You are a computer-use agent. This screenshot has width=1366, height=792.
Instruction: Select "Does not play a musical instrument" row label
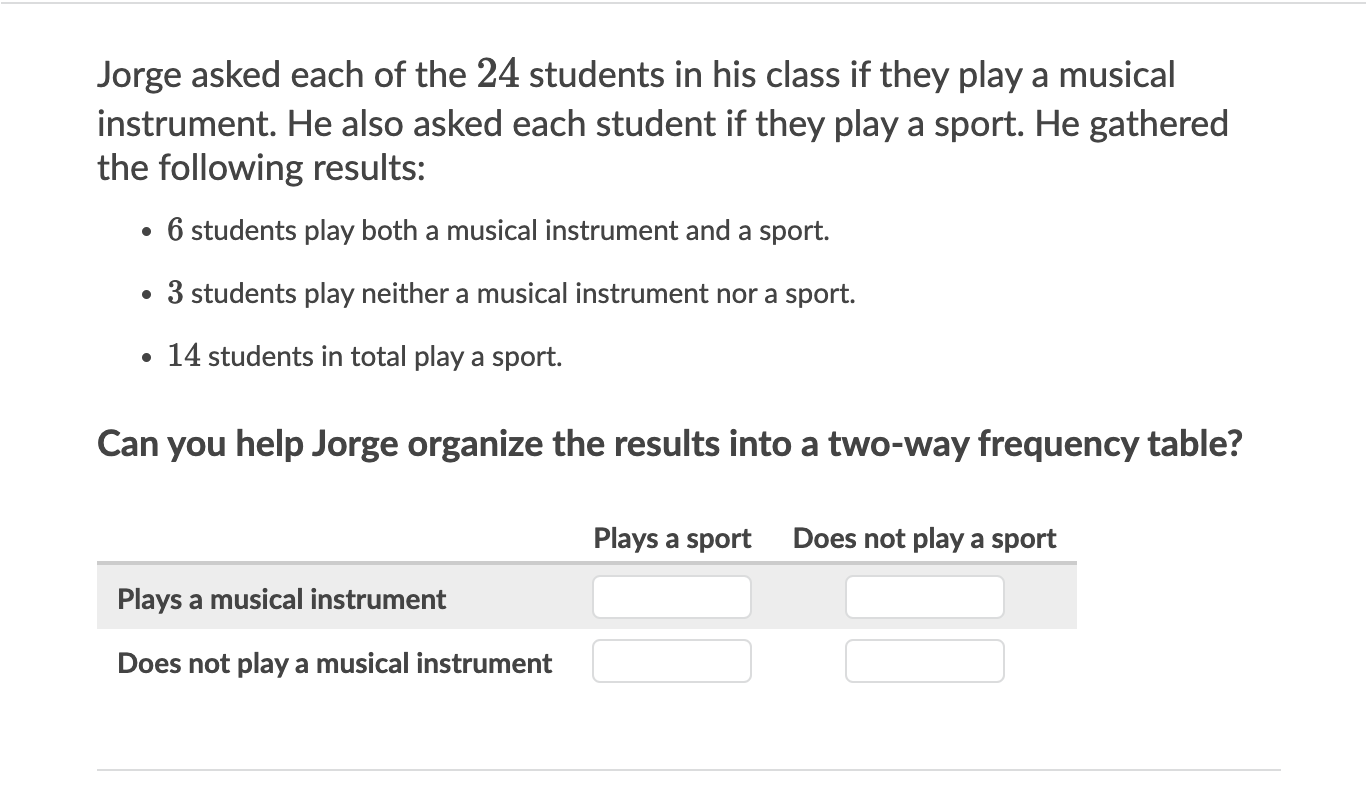click(334, 663)
